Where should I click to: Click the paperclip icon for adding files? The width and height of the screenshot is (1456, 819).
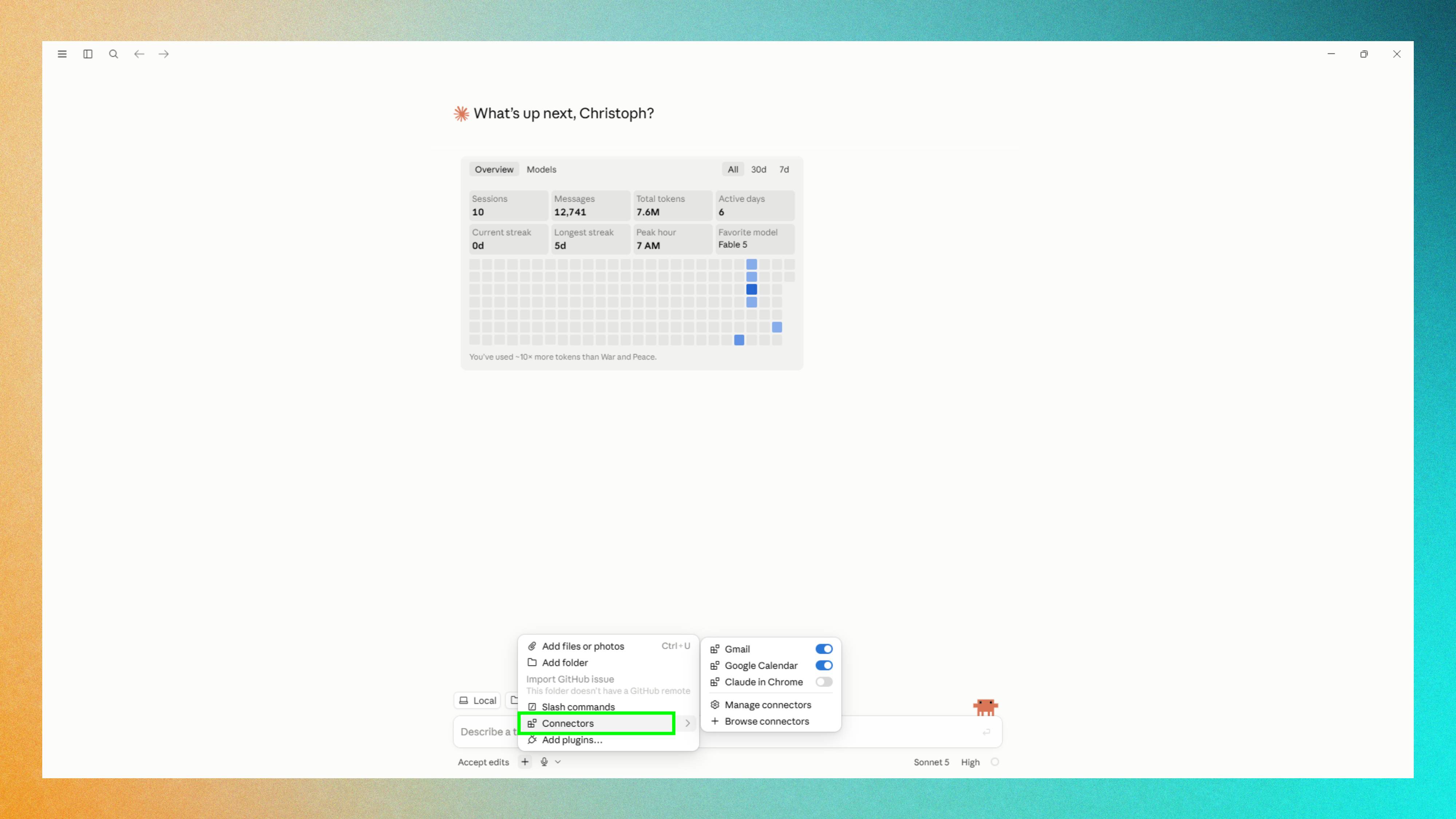pyautogui.click(x=532, y=646)
